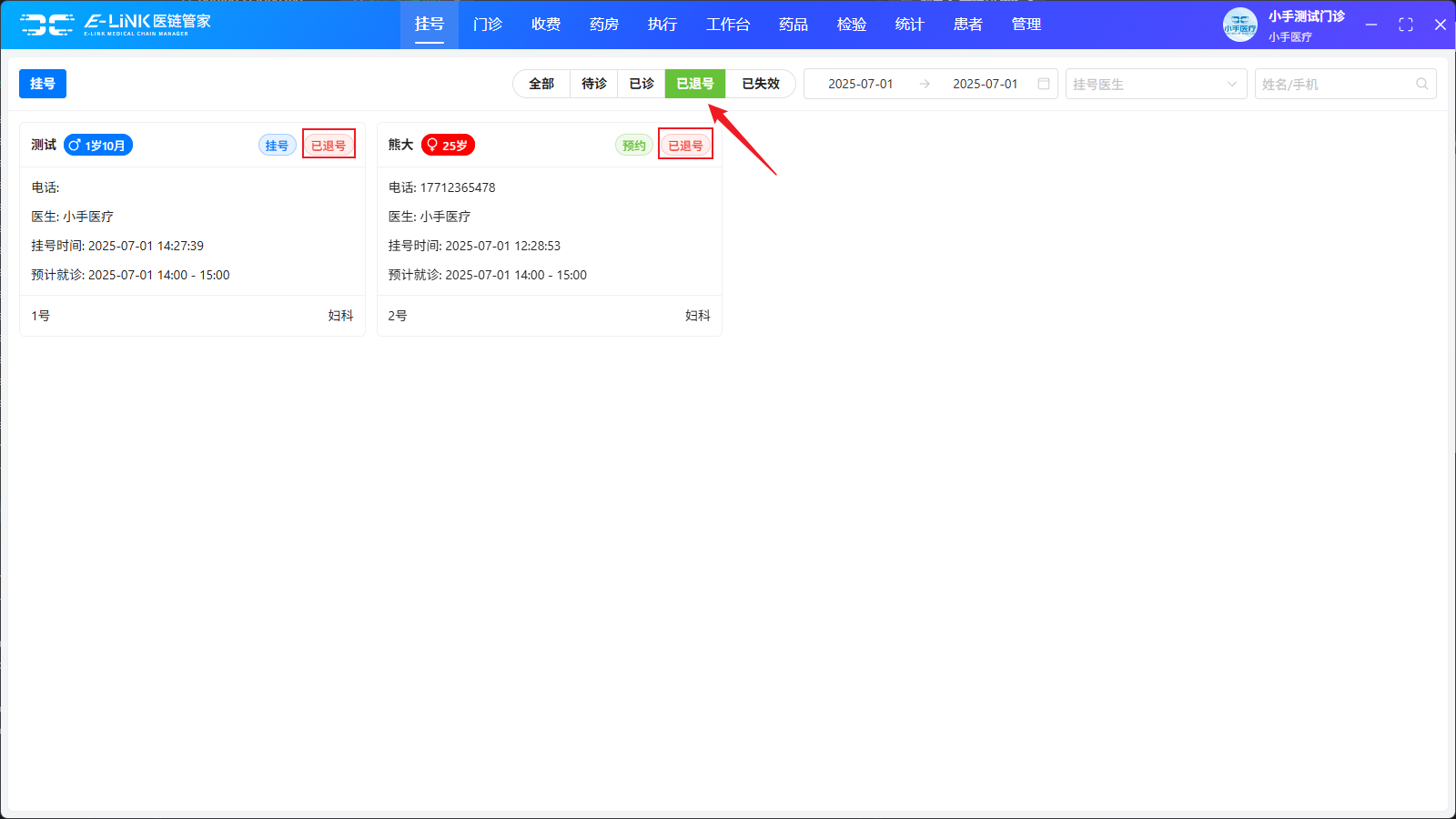
Task: Open the start date 2025-07-01 picker
Action: (x=860, y=84)
